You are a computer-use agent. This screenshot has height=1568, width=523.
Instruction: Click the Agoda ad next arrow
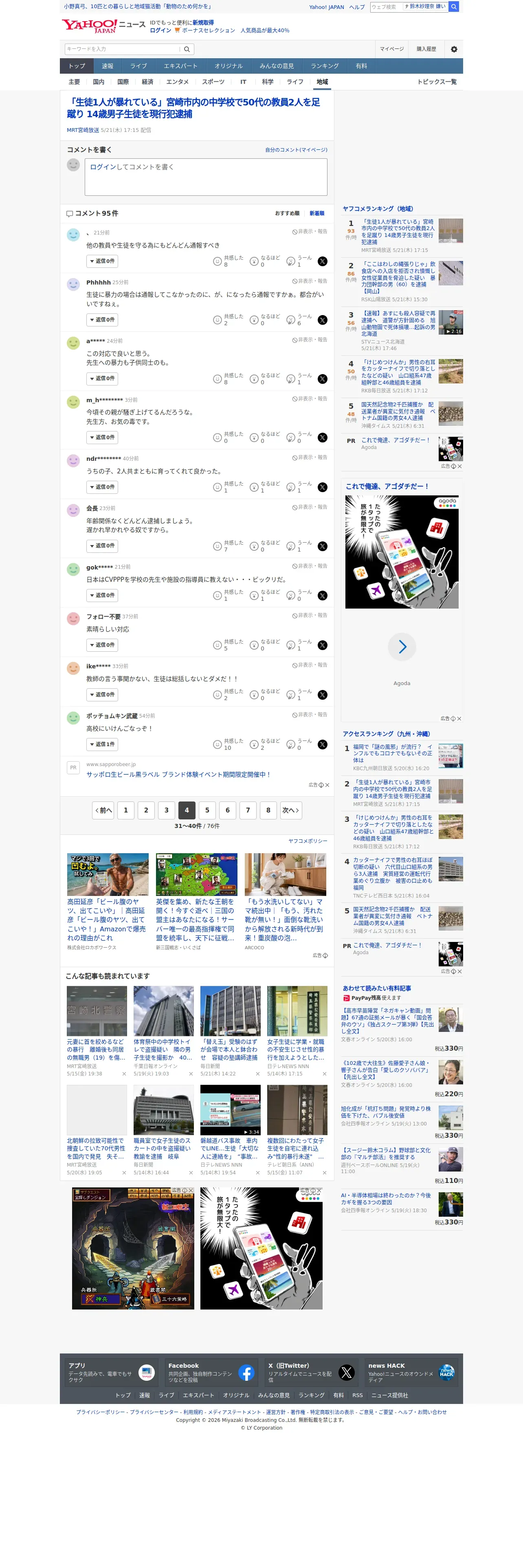(402, 647)
